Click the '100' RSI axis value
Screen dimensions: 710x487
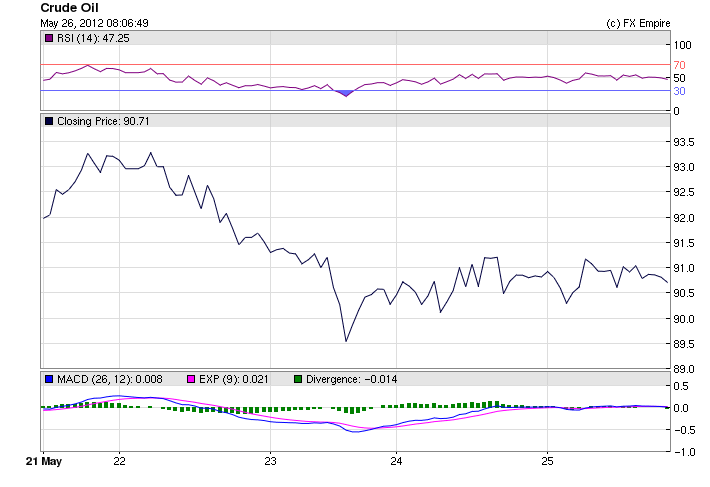pyautogui.click(x=682, y=45)
